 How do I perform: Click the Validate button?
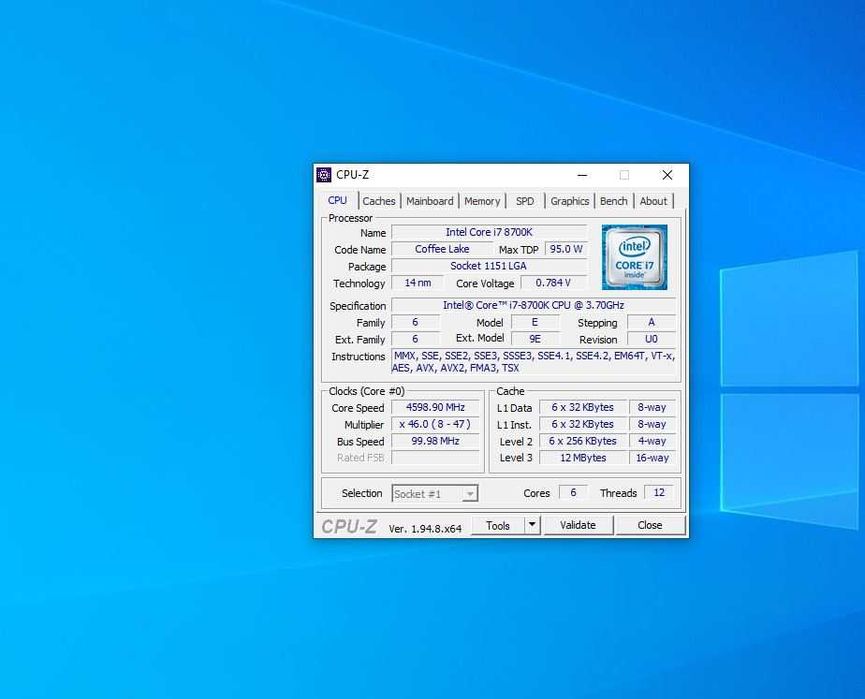click(x=578, y=525)
